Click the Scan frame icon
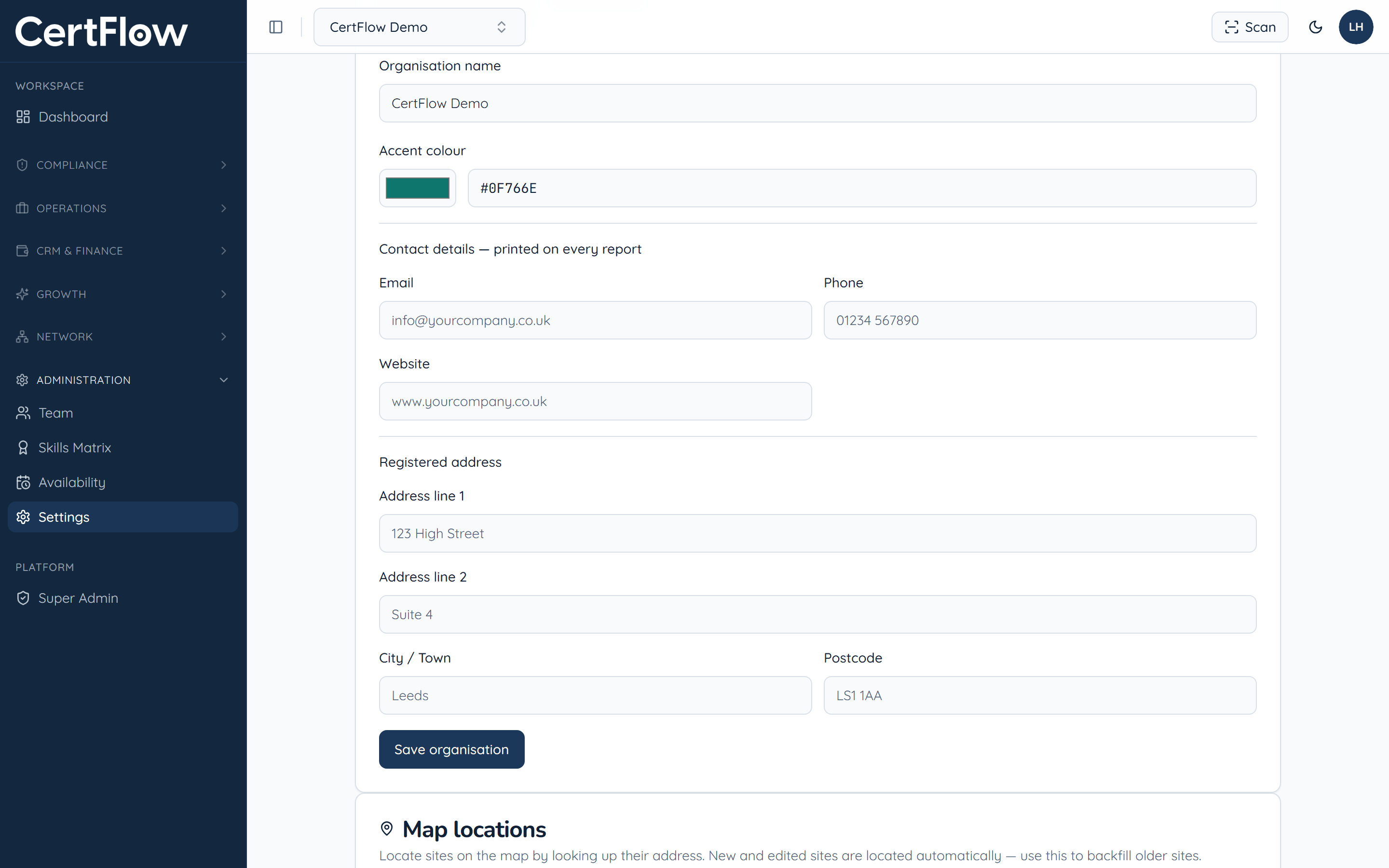This screenshot has height=868, width=1389. coord(1231,27)
